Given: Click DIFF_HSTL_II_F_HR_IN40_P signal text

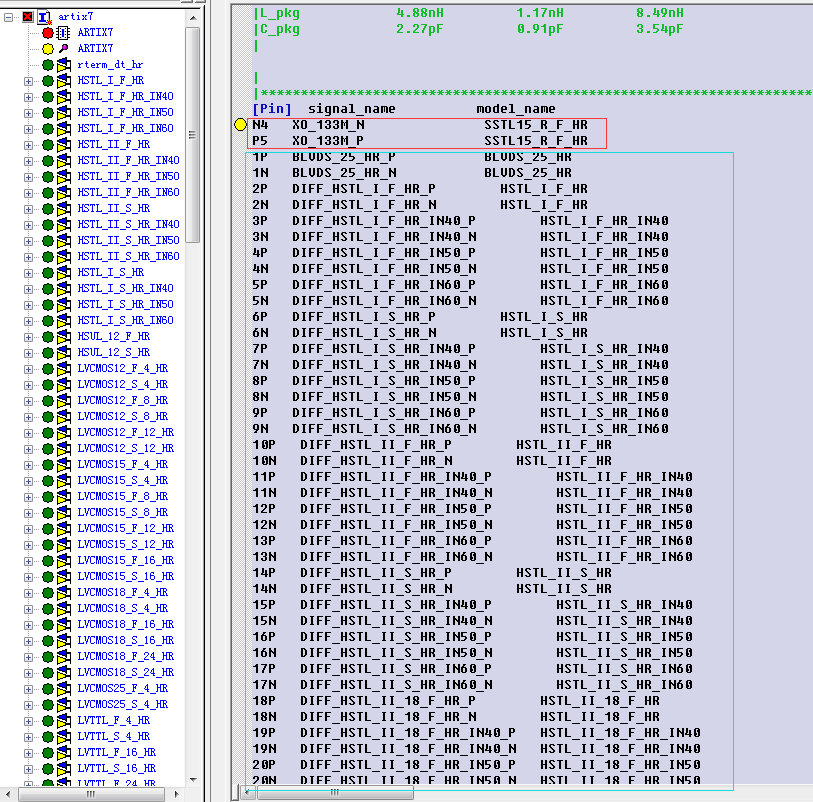Looking at the screenshot, I should pyautogui.click(x=396, y=477).
